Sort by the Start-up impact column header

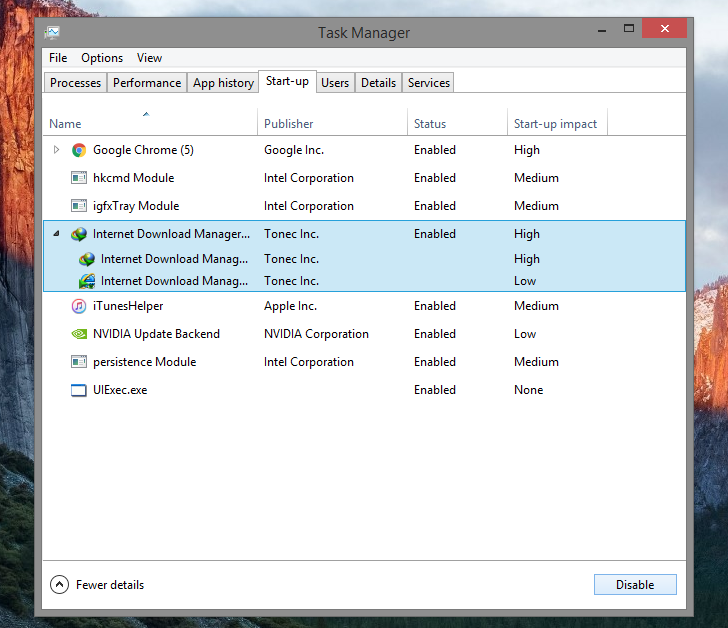point(557,122)
